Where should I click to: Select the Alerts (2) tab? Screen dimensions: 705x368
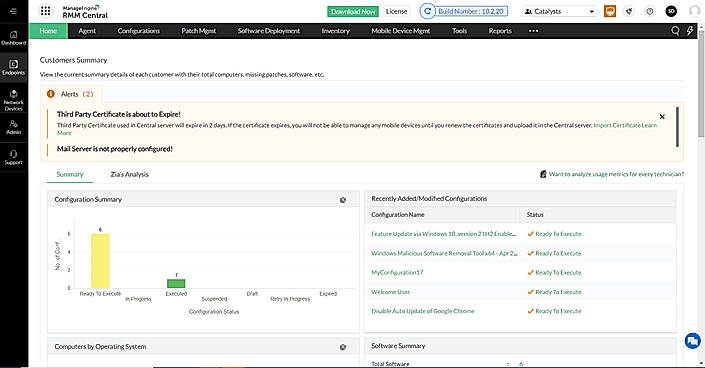71,94
